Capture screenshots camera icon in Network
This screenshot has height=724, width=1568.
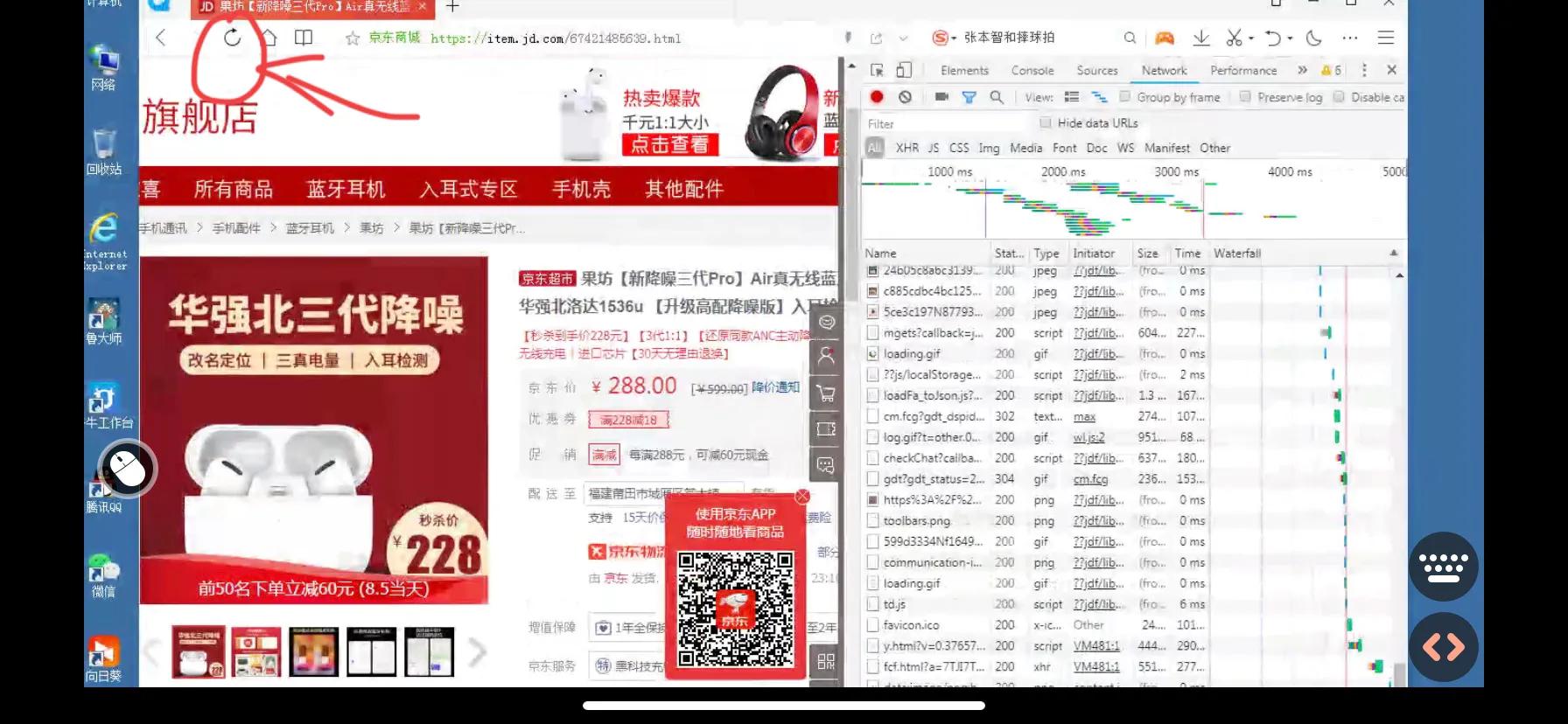pos(941,97)
